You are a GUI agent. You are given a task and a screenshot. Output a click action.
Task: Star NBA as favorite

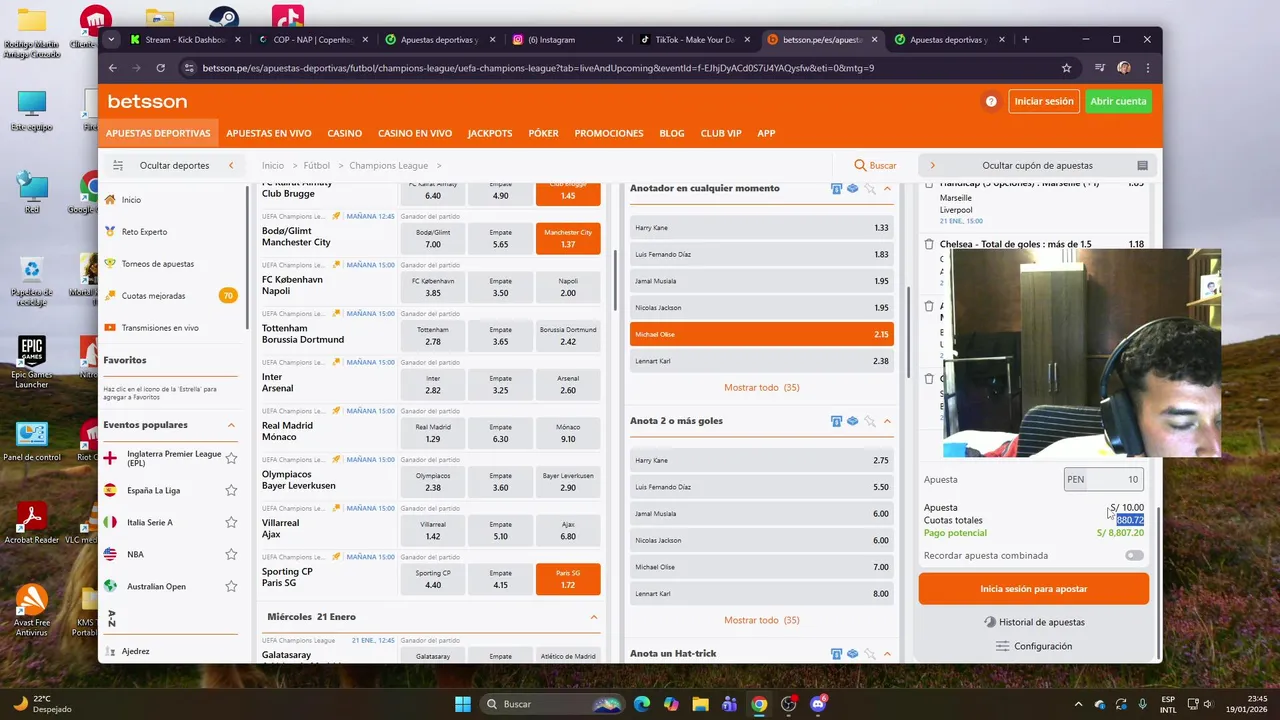(231, 554)
